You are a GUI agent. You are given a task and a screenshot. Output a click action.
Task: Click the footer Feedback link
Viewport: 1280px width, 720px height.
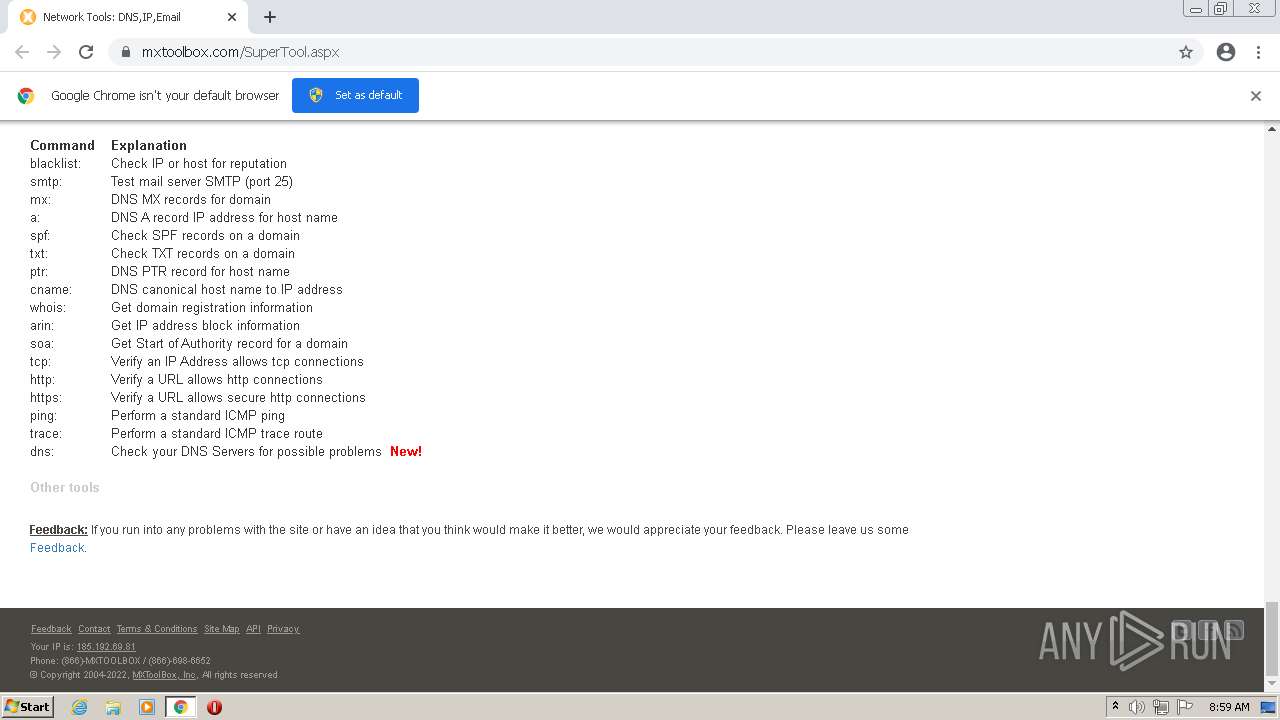[x=51, y=629]
